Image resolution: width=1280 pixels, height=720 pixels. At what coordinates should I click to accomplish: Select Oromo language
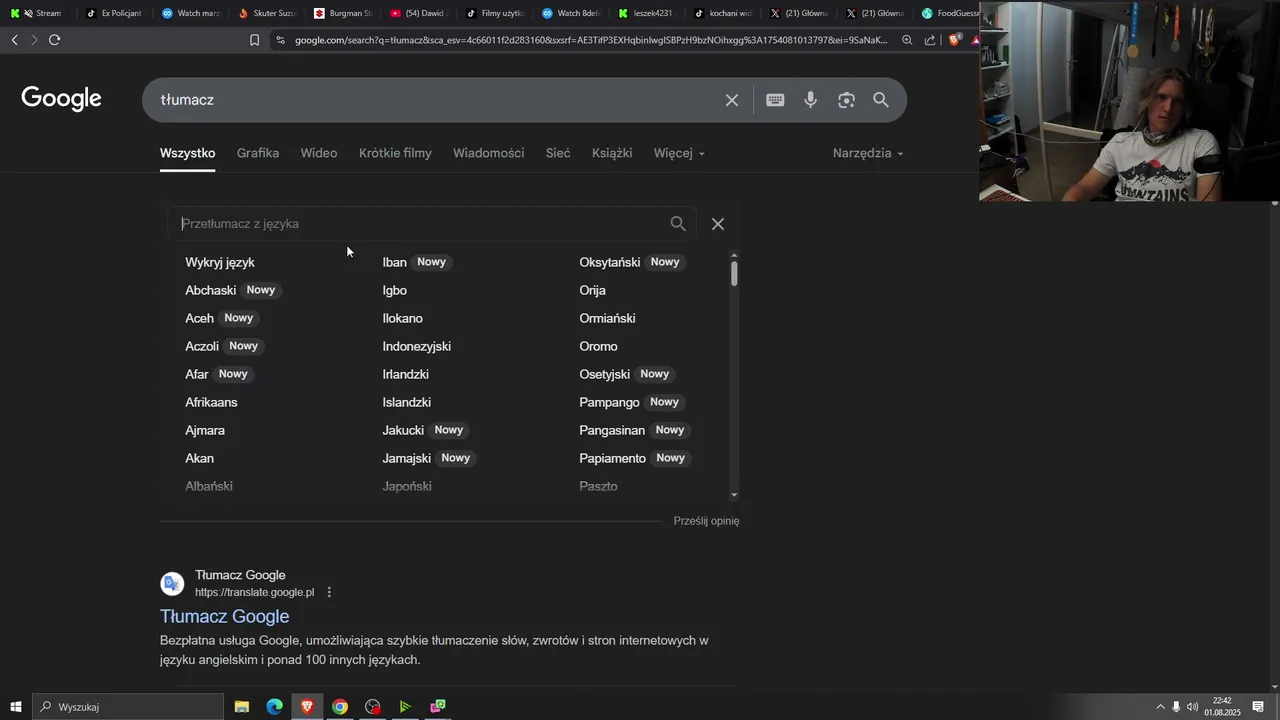click(599, 346)
